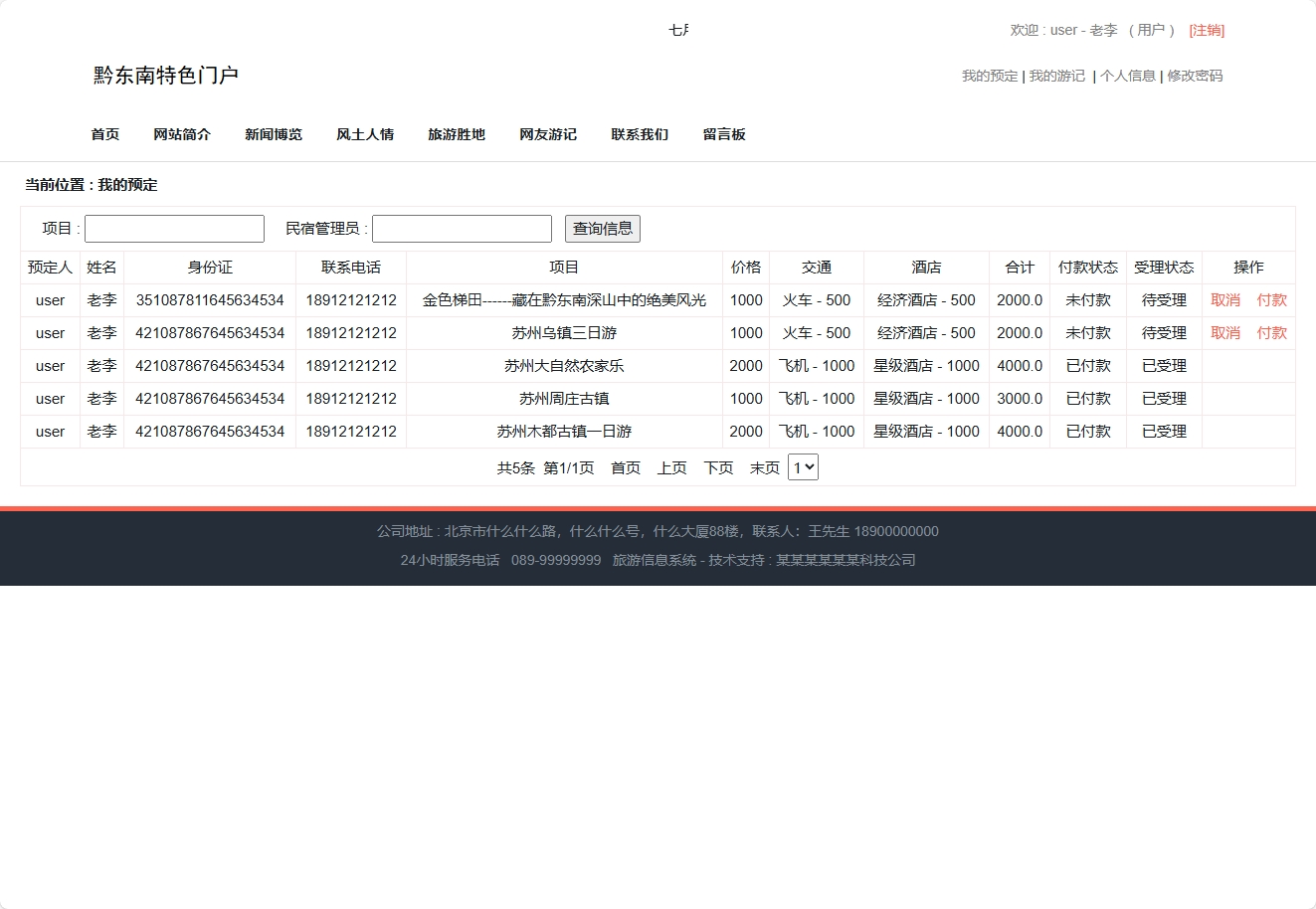Open the 风土人情 section

click(365, 134)
